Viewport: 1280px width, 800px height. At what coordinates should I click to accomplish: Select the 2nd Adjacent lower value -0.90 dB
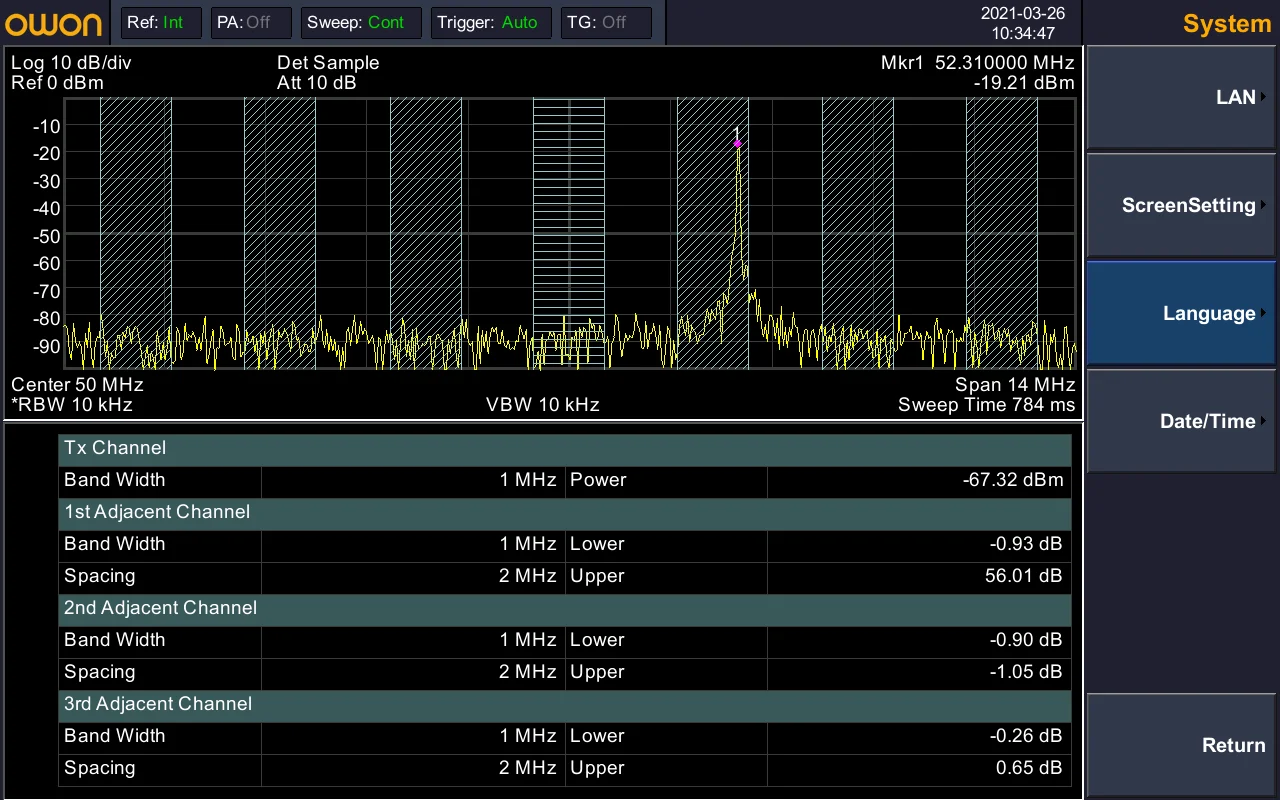pos(1024,640)
